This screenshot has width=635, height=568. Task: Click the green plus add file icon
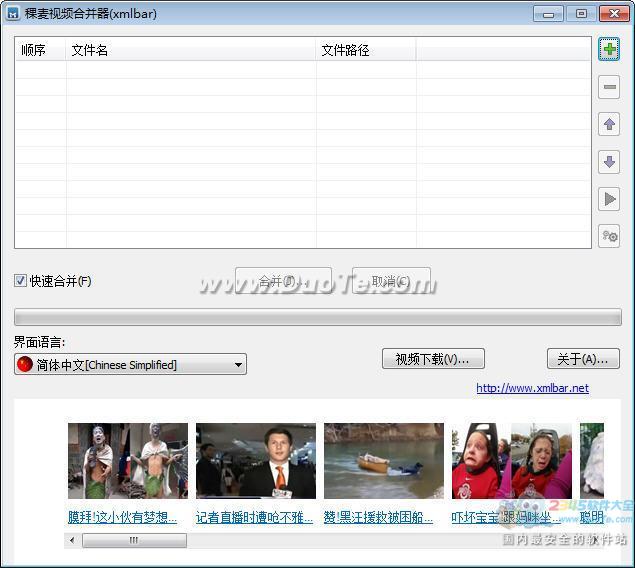click(609, 49)
